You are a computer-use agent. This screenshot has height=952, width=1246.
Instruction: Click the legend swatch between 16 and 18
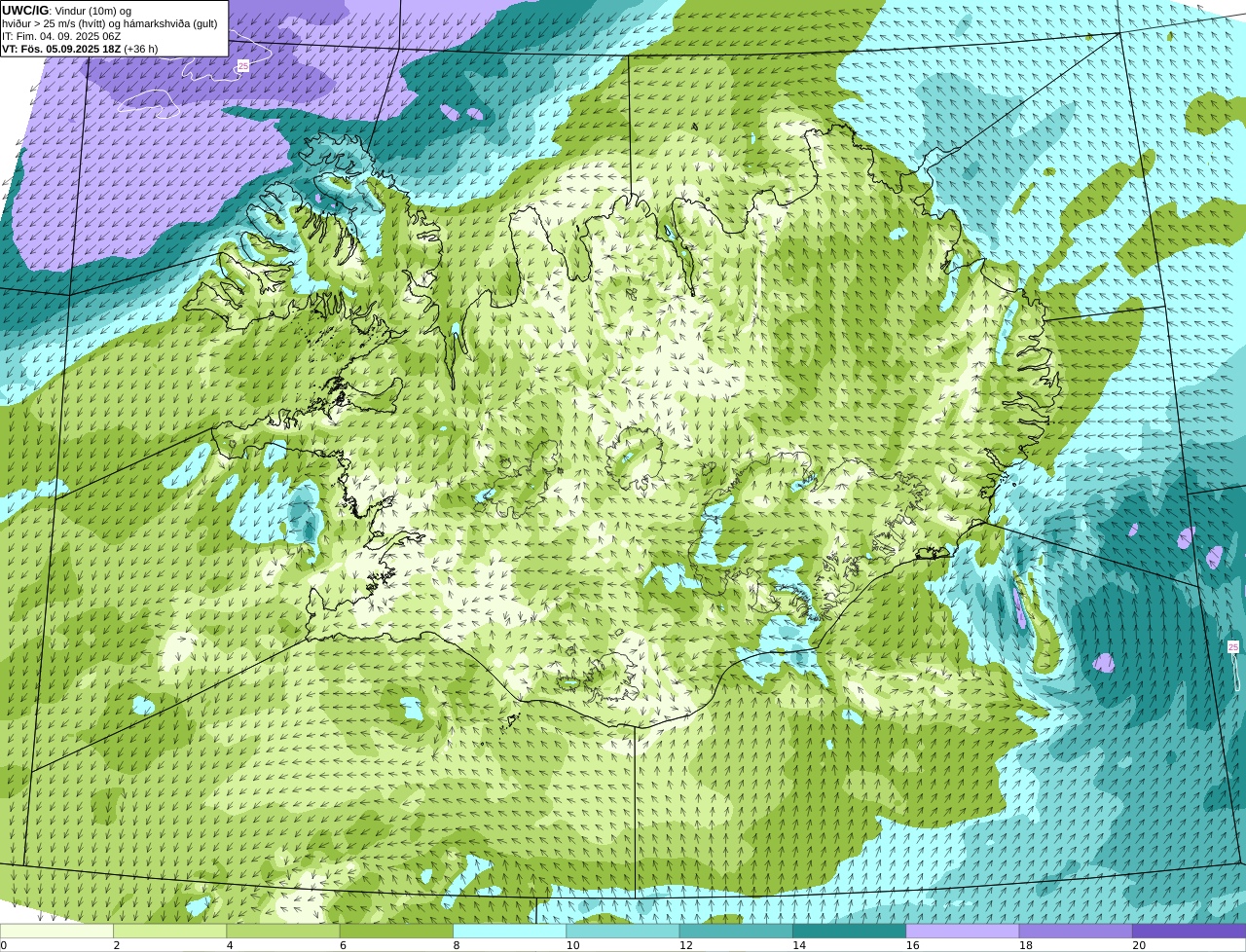[963, 931]
